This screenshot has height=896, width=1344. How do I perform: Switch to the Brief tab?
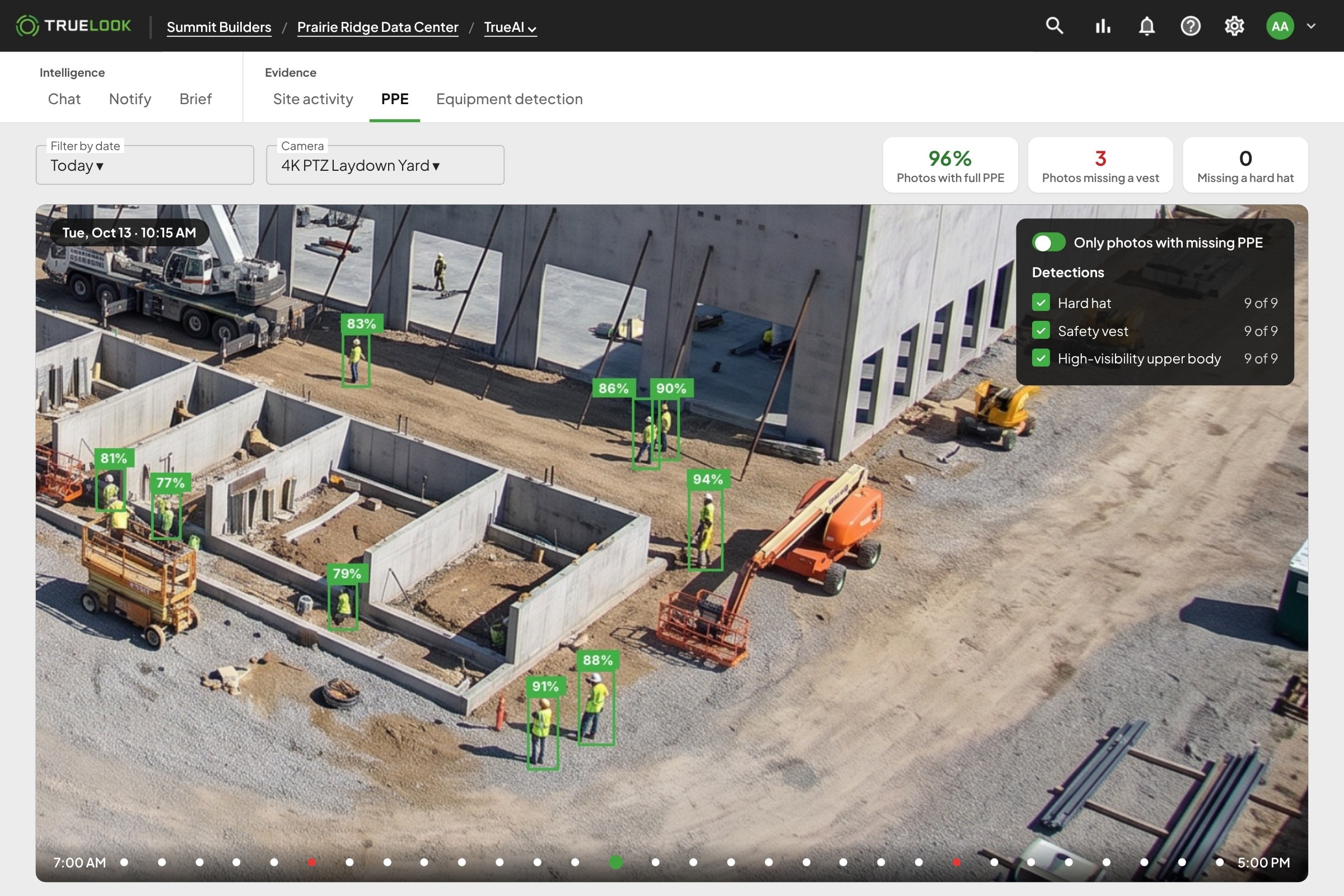(195, 99)
